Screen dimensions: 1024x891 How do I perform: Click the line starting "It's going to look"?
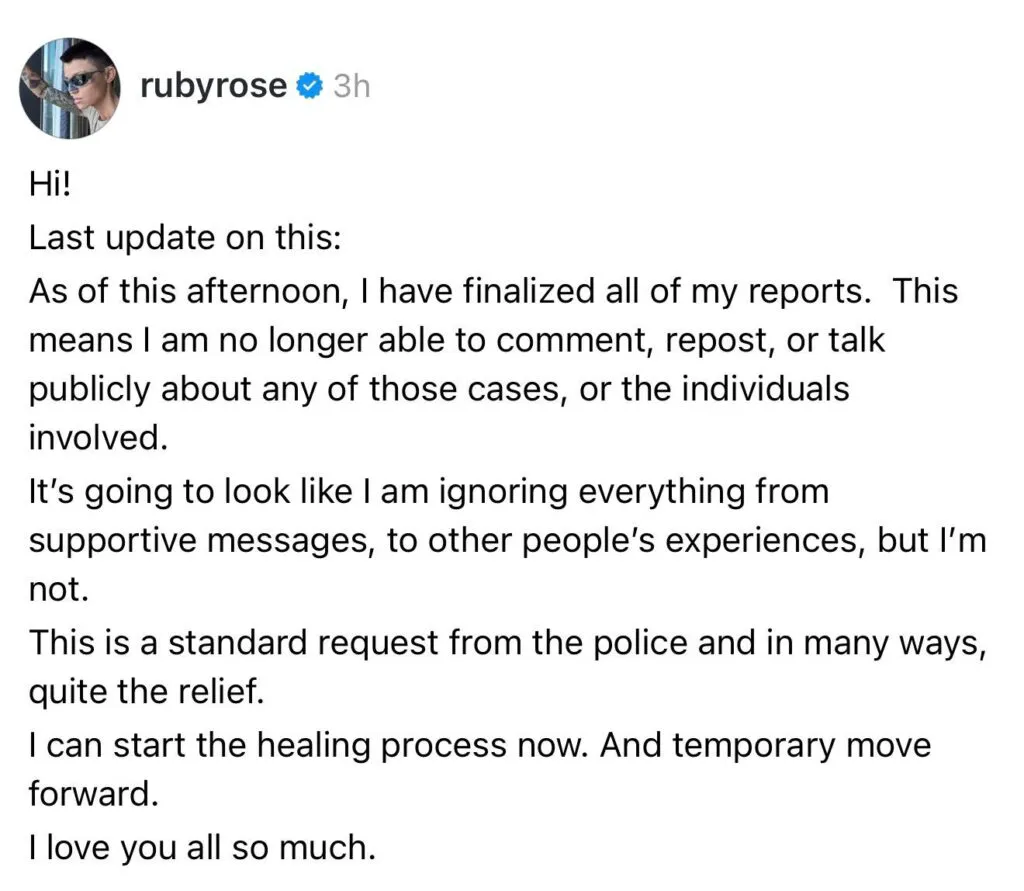[429, 491]
